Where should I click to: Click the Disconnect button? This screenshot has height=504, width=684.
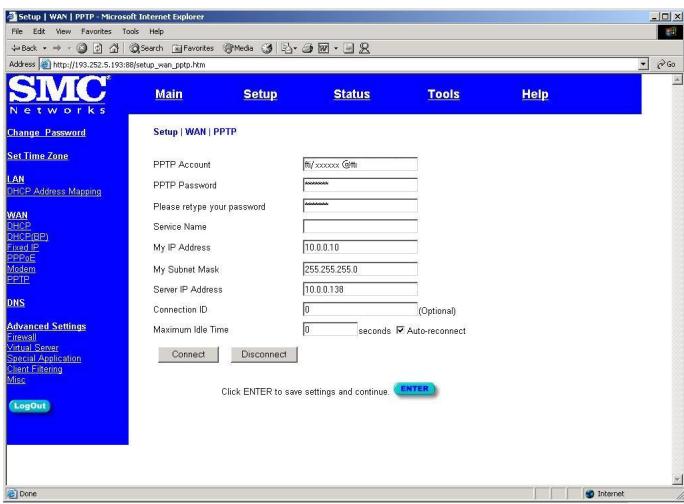click(264, 354)
